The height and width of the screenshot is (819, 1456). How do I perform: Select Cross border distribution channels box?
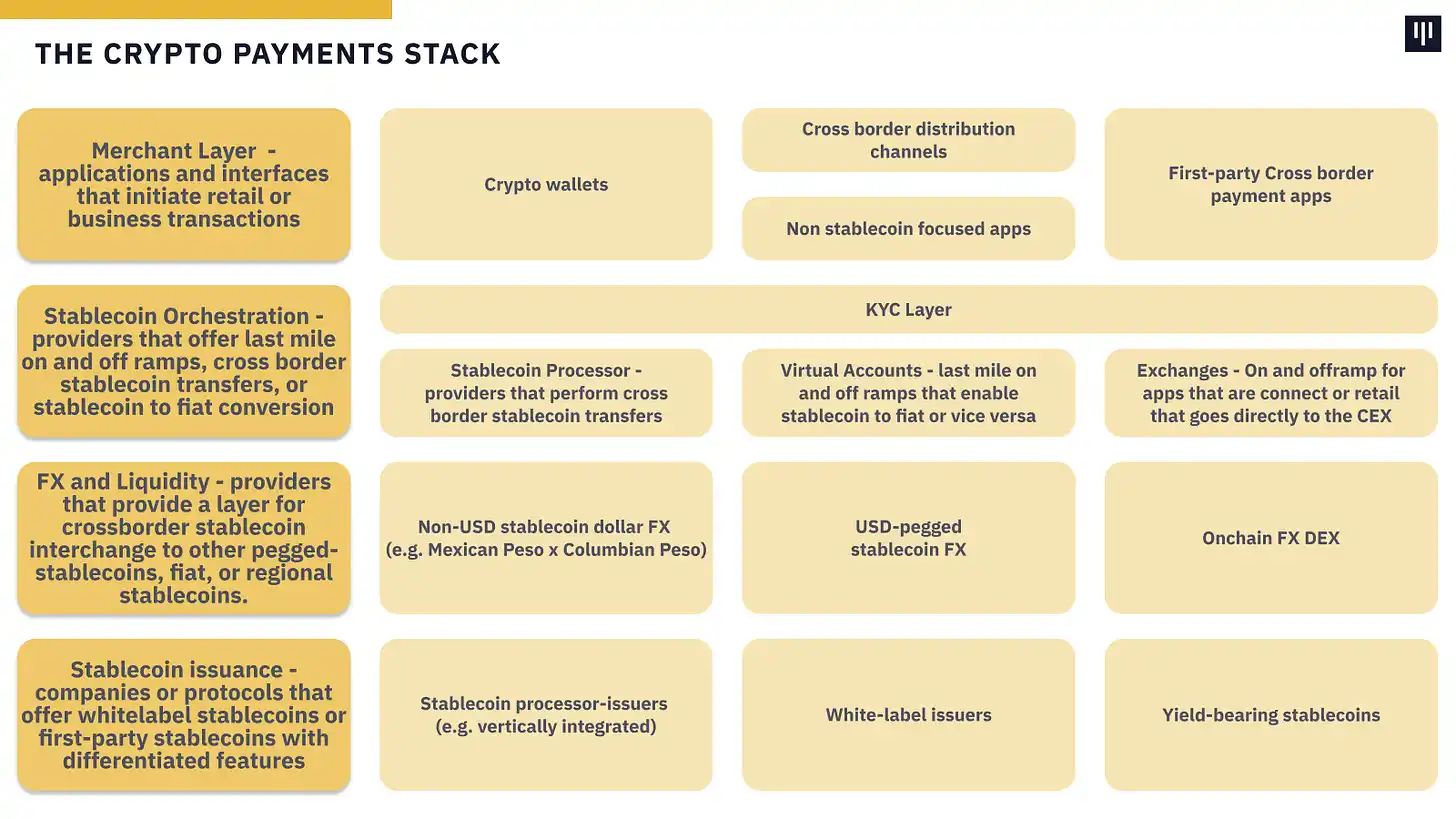pos(908,140)
